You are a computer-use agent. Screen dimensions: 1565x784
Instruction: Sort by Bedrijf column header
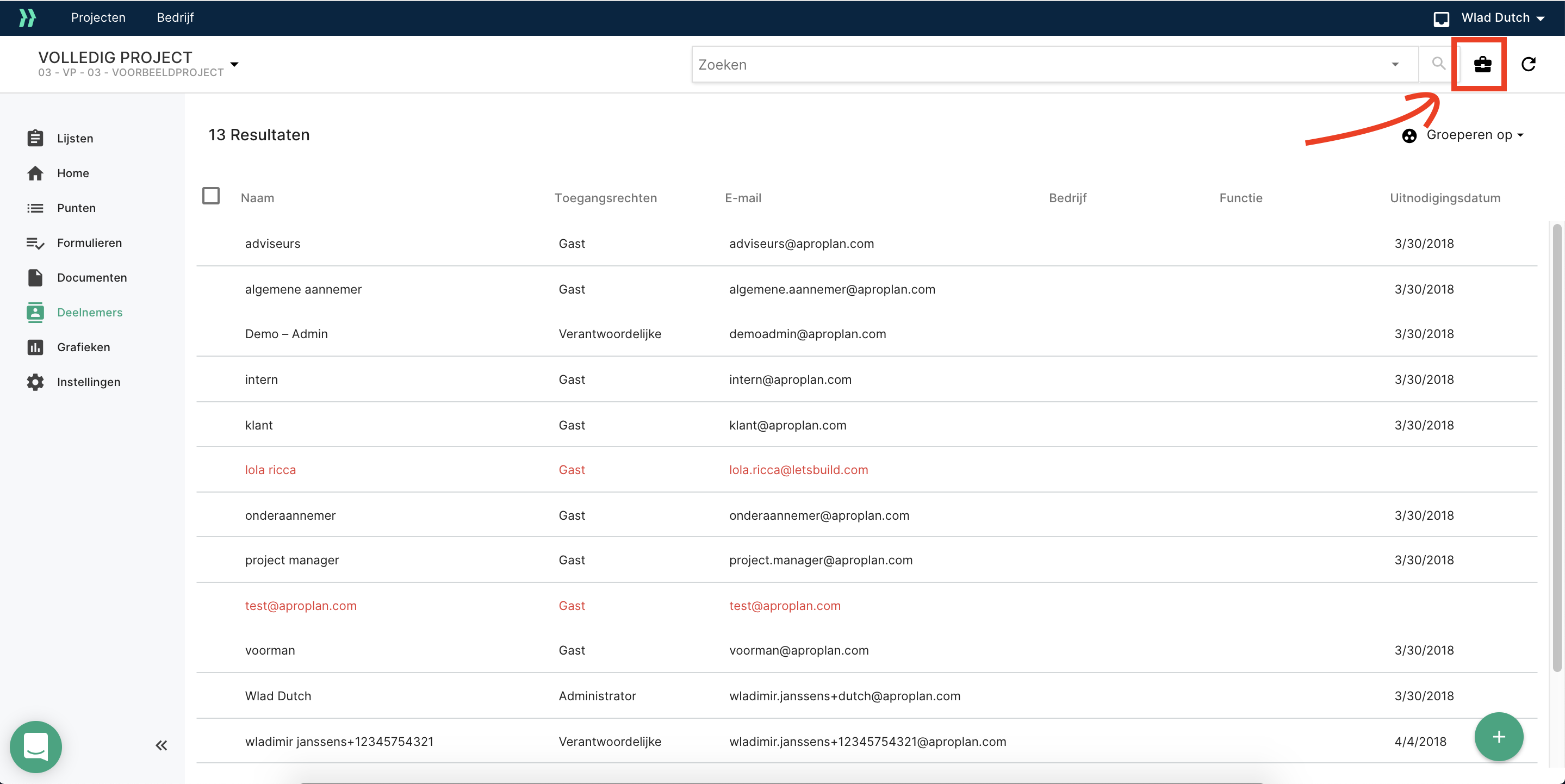click(x=1067, y=198)
